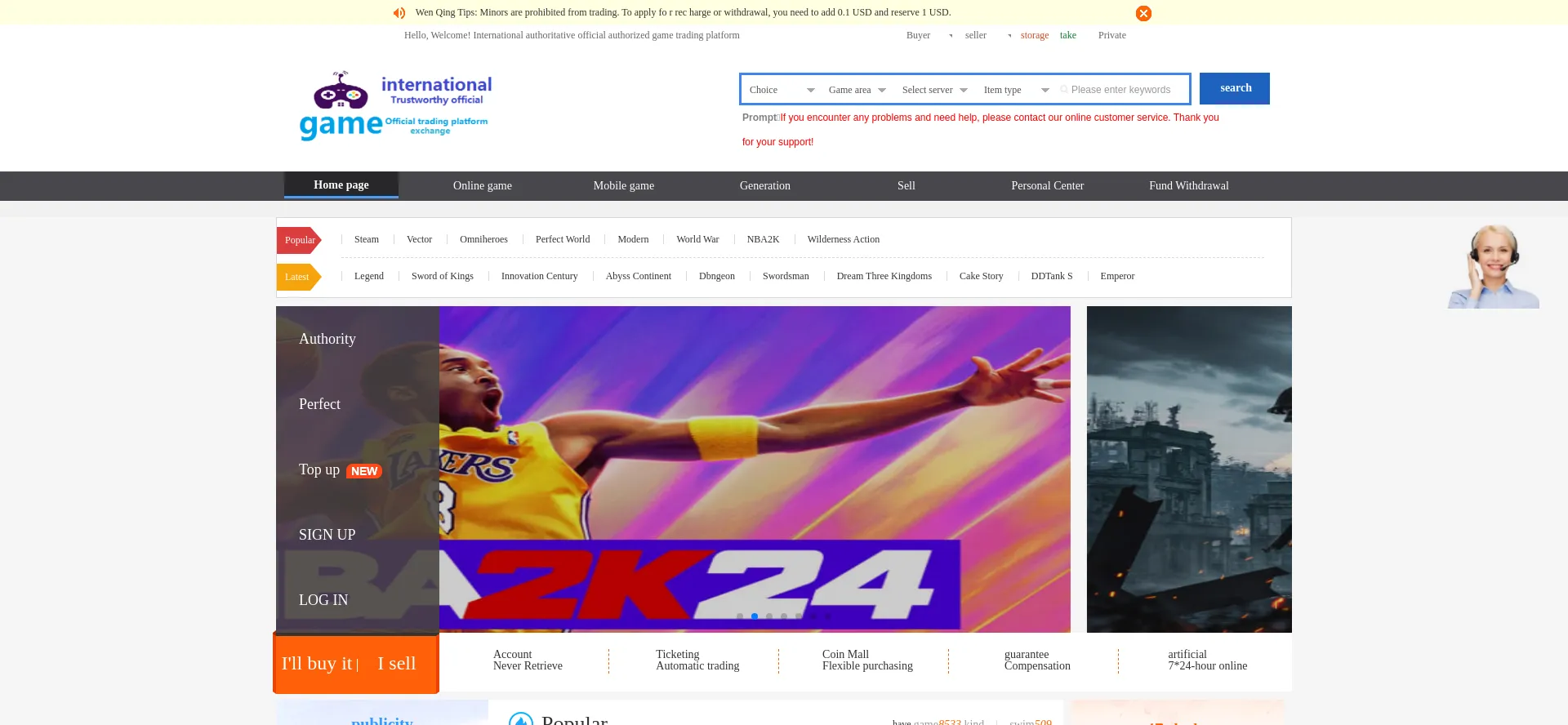Screen dimensions: 1568x725
Task: Open the Generation menu item
Action: (x=765, y=186)
